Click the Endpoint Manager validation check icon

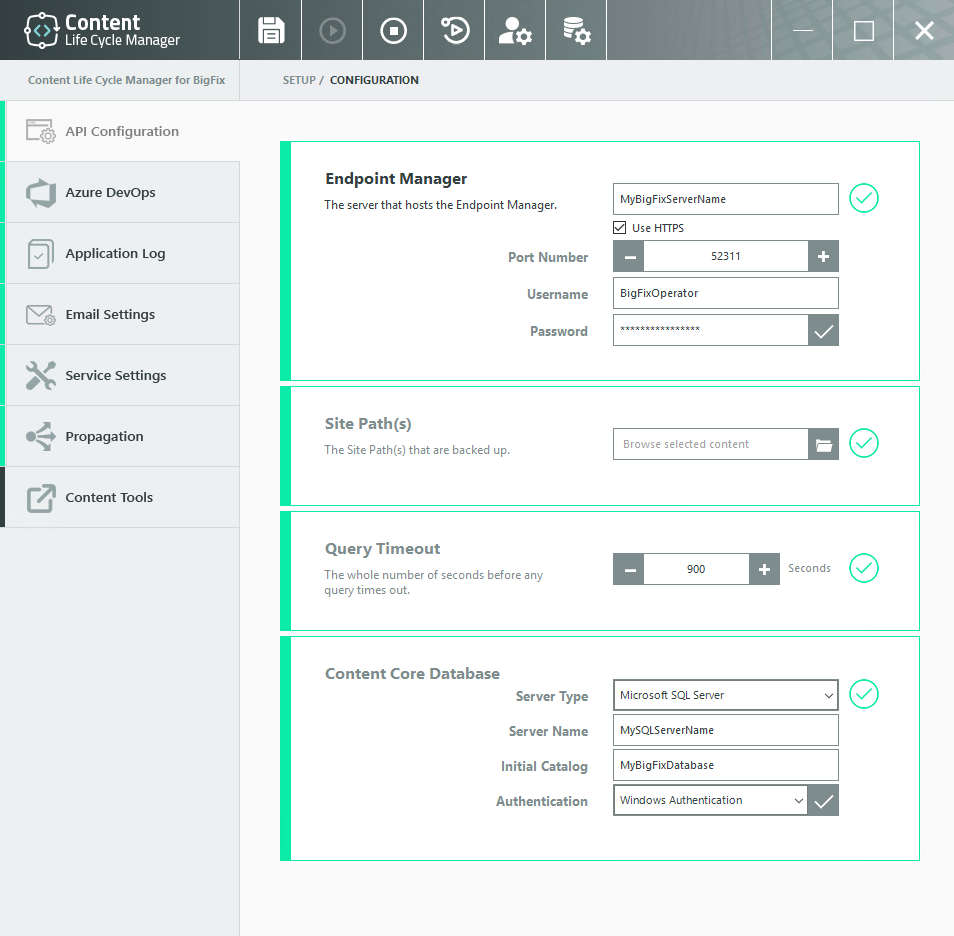click(863, 198)
